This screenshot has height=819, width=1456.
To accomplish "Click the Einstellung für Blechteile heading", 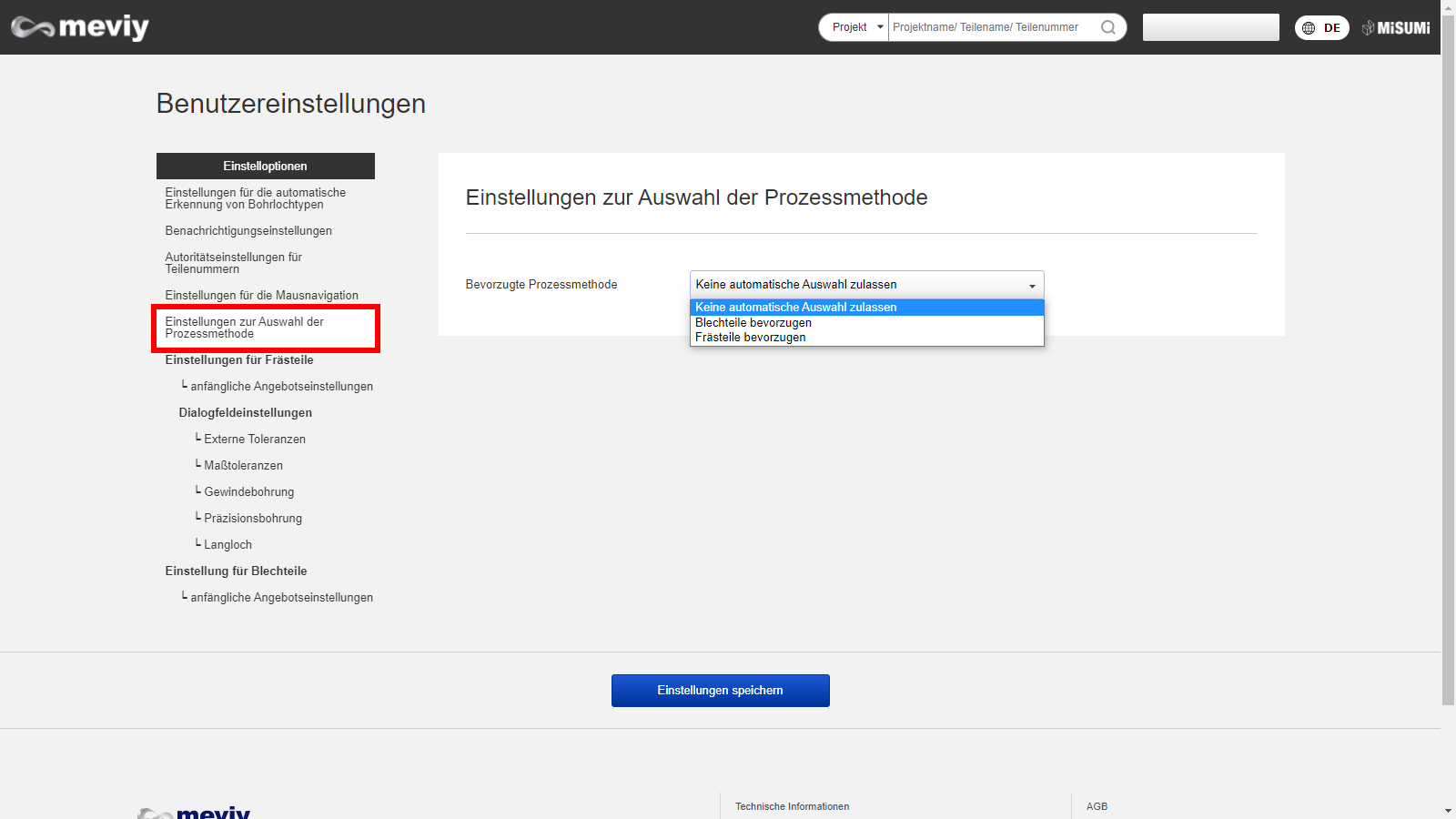I will [x=236, y=571].
